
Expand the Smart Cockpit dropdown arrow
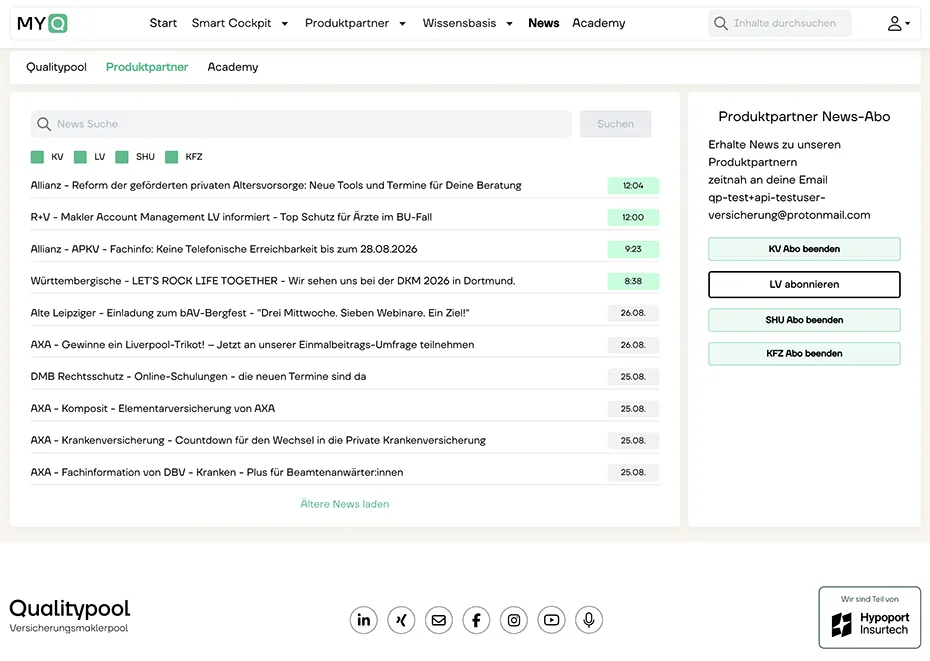(x=285, y=24)
